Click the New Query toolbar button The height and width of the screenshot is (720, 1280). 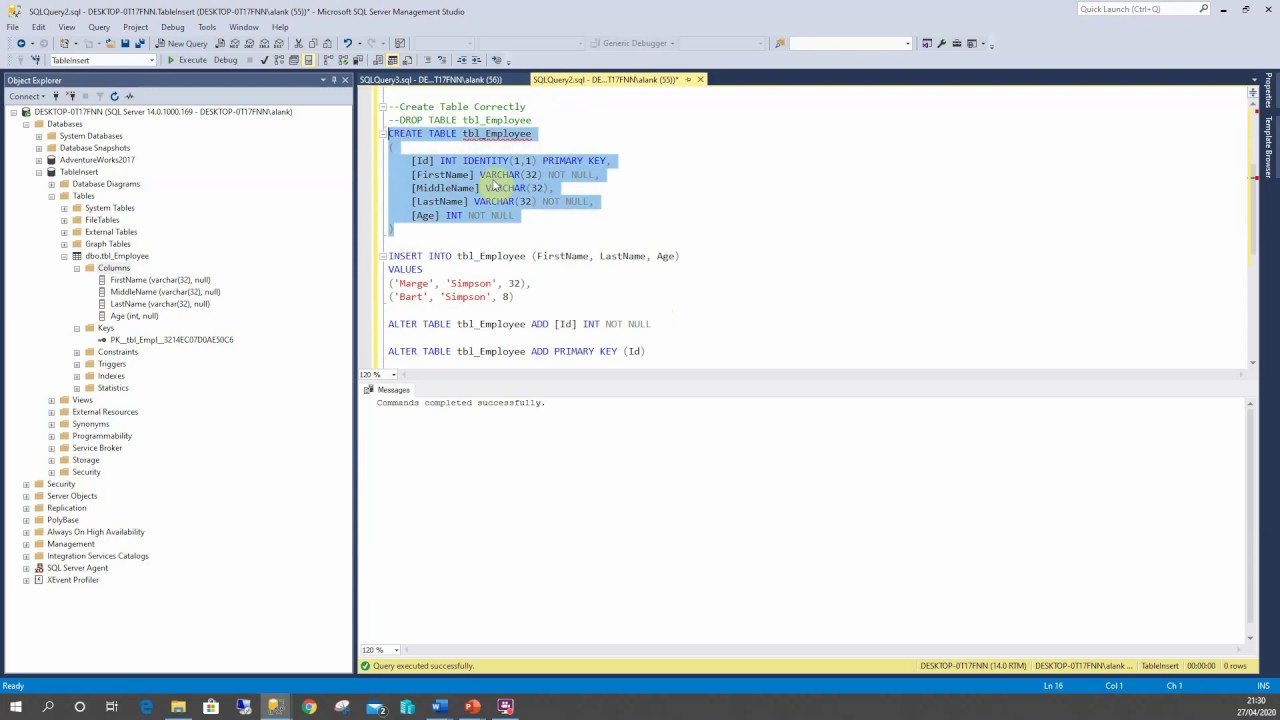(x=181, y=43)
